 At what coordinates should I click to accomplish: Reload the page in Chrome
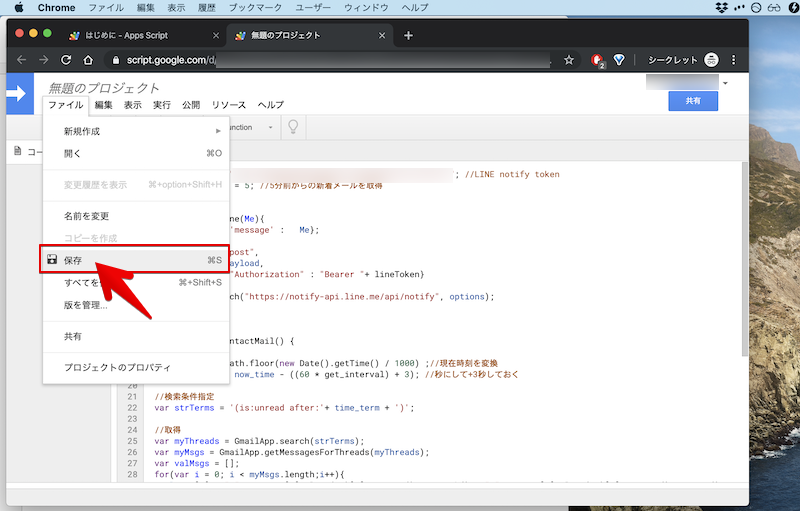[x=65, y=60]
